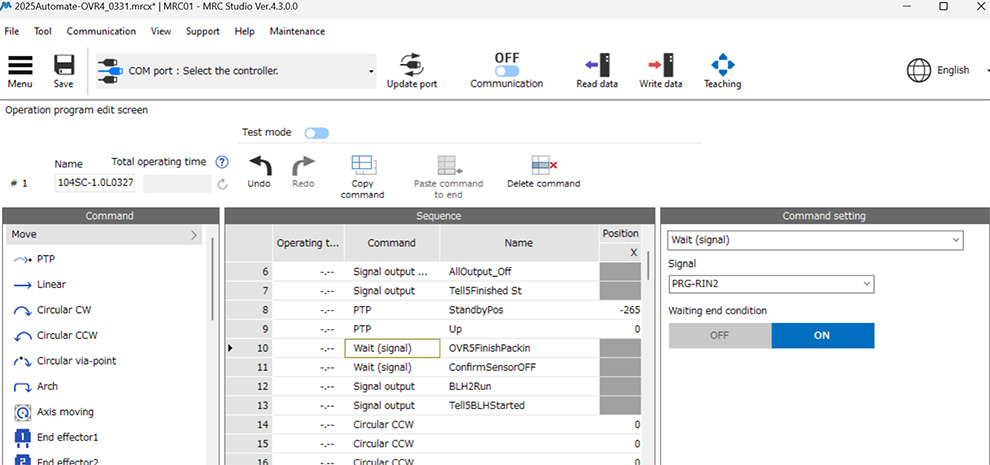Click the Save floppy disk icon

click(64, 66)
